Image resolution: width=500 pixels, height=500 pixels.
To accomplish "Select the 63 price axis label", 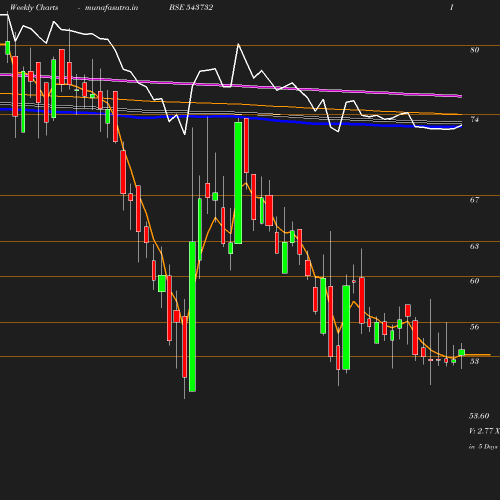I will point(474,246).
